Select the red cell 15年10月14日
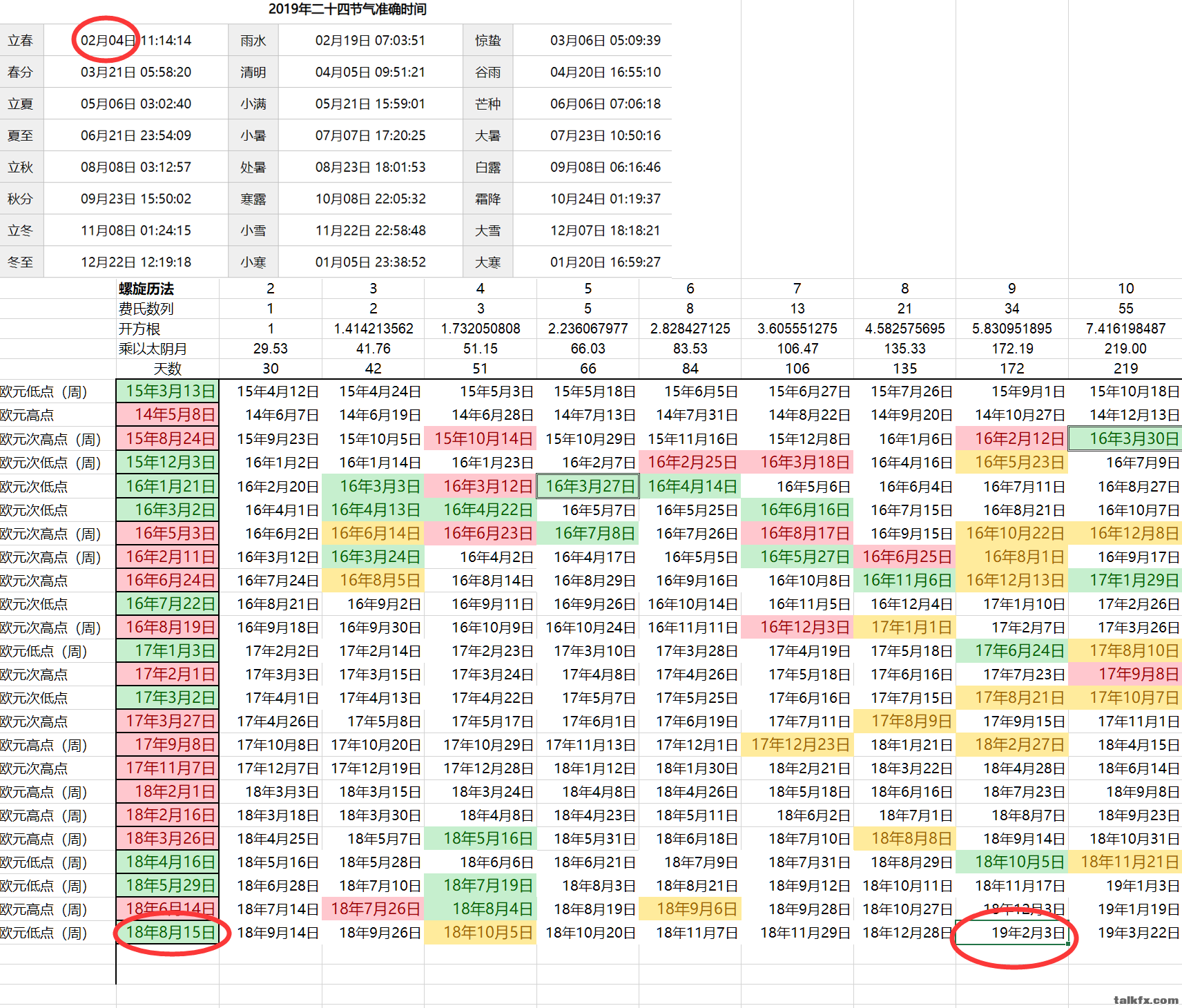Viewport: 1182px width, 1008px height. pos(481,438)
